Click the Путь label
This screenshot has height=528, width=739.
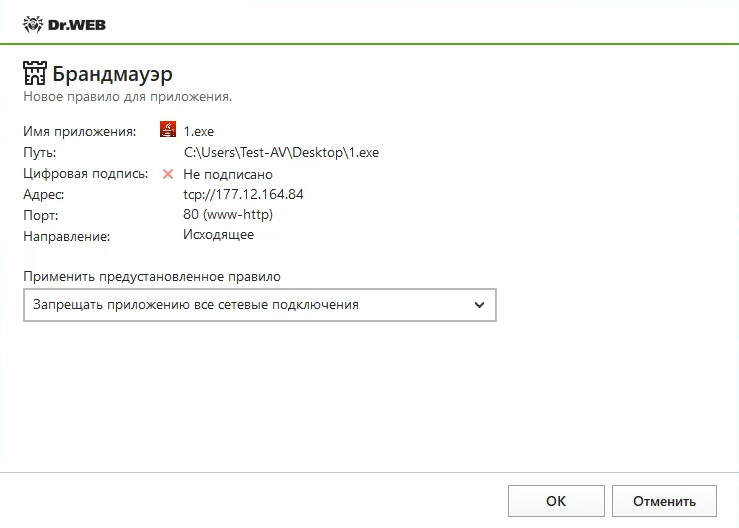click(x=40, y=153)
